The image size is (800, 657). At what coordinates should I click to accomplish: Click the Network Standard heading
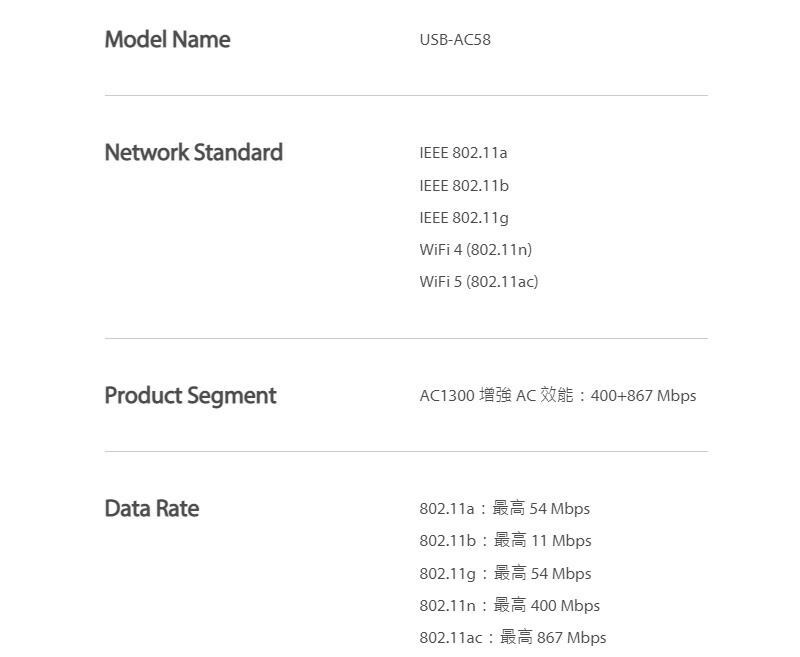[x=193, y=153]
